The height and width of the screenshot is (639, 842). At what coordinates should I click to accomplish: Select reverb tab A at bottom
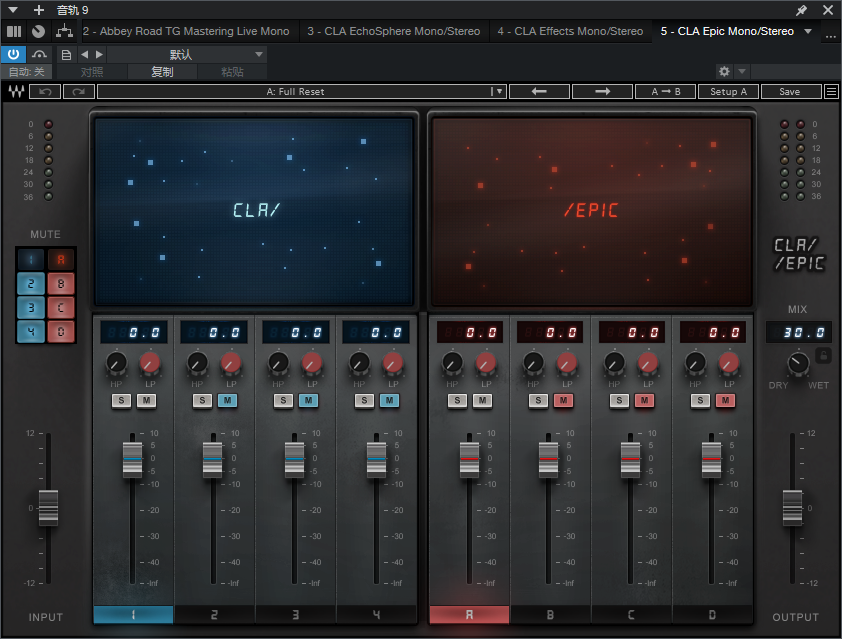click(469, 614)
